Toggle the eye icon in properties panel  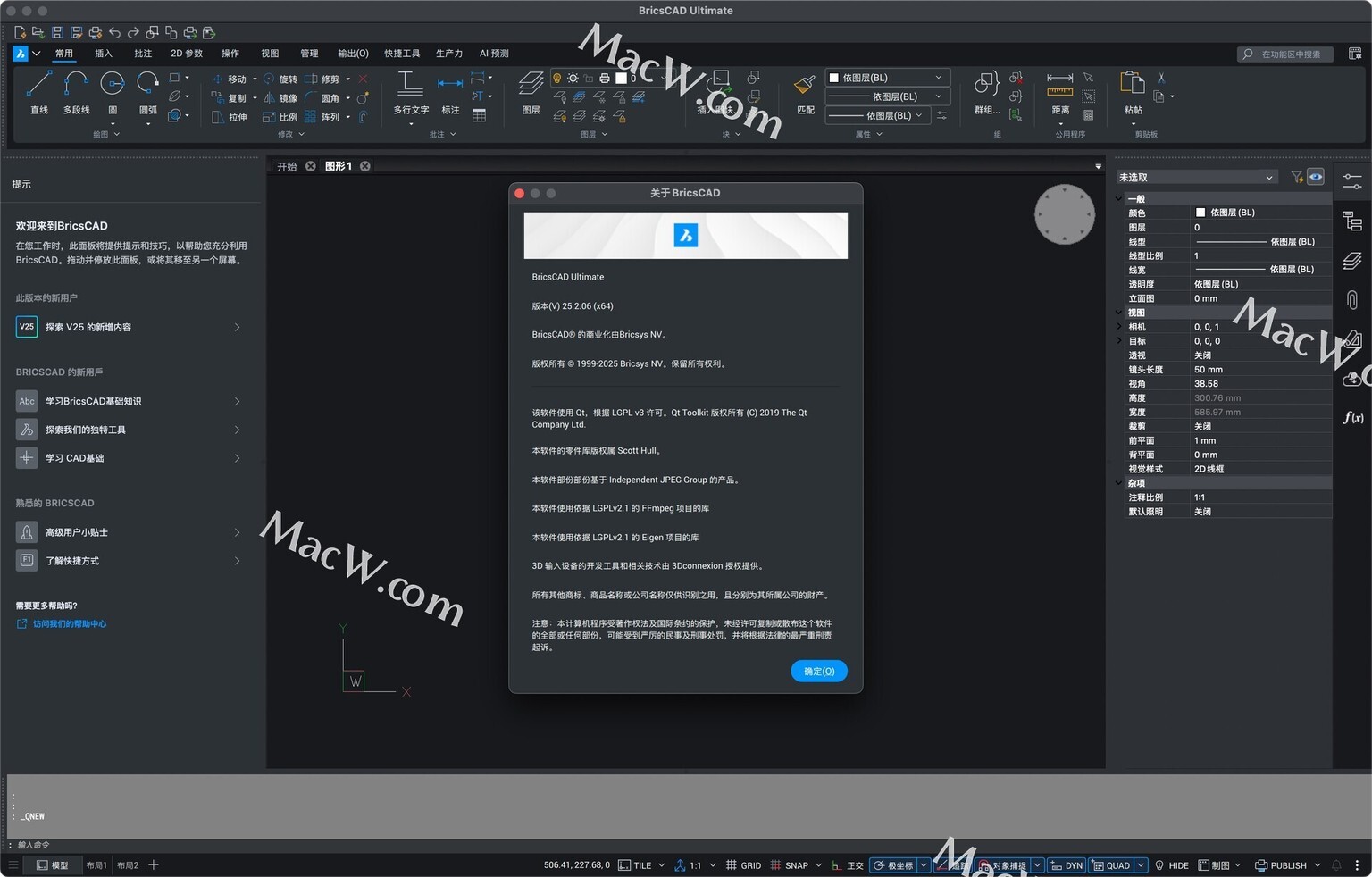point(1316,177)
